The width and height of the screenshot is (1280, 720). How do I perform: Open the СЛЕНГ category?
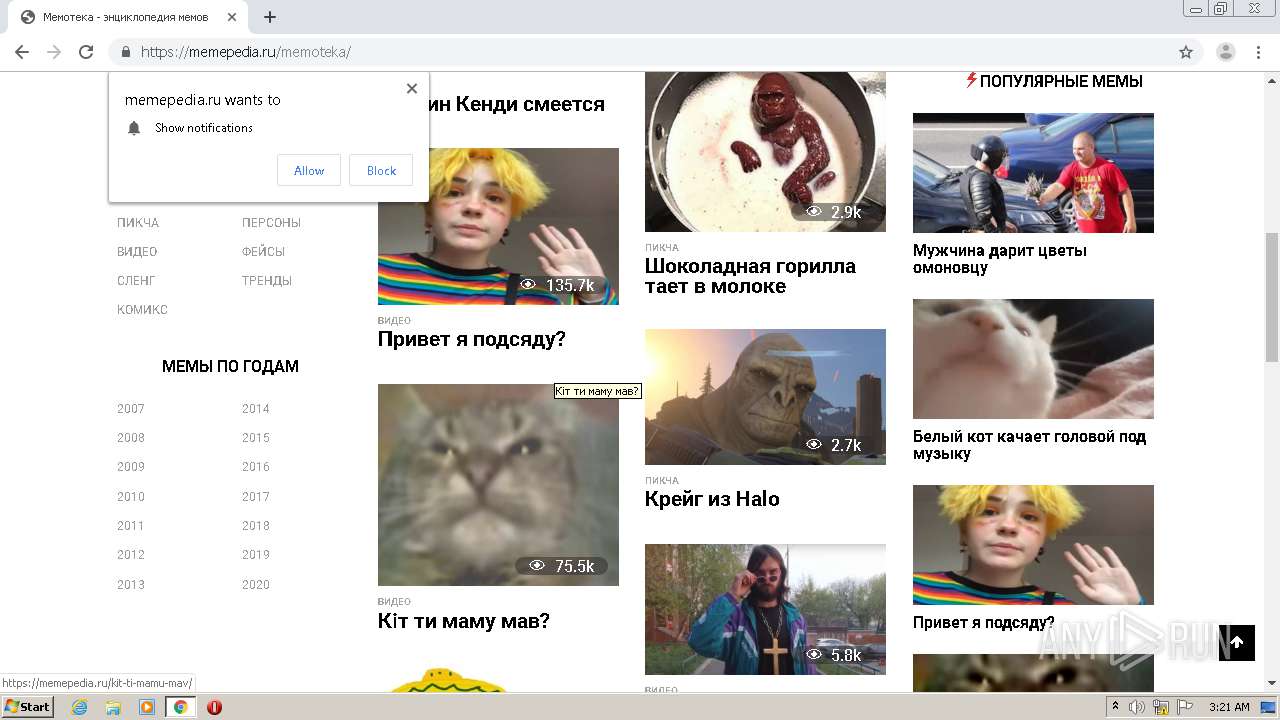[x=136, y=281]
